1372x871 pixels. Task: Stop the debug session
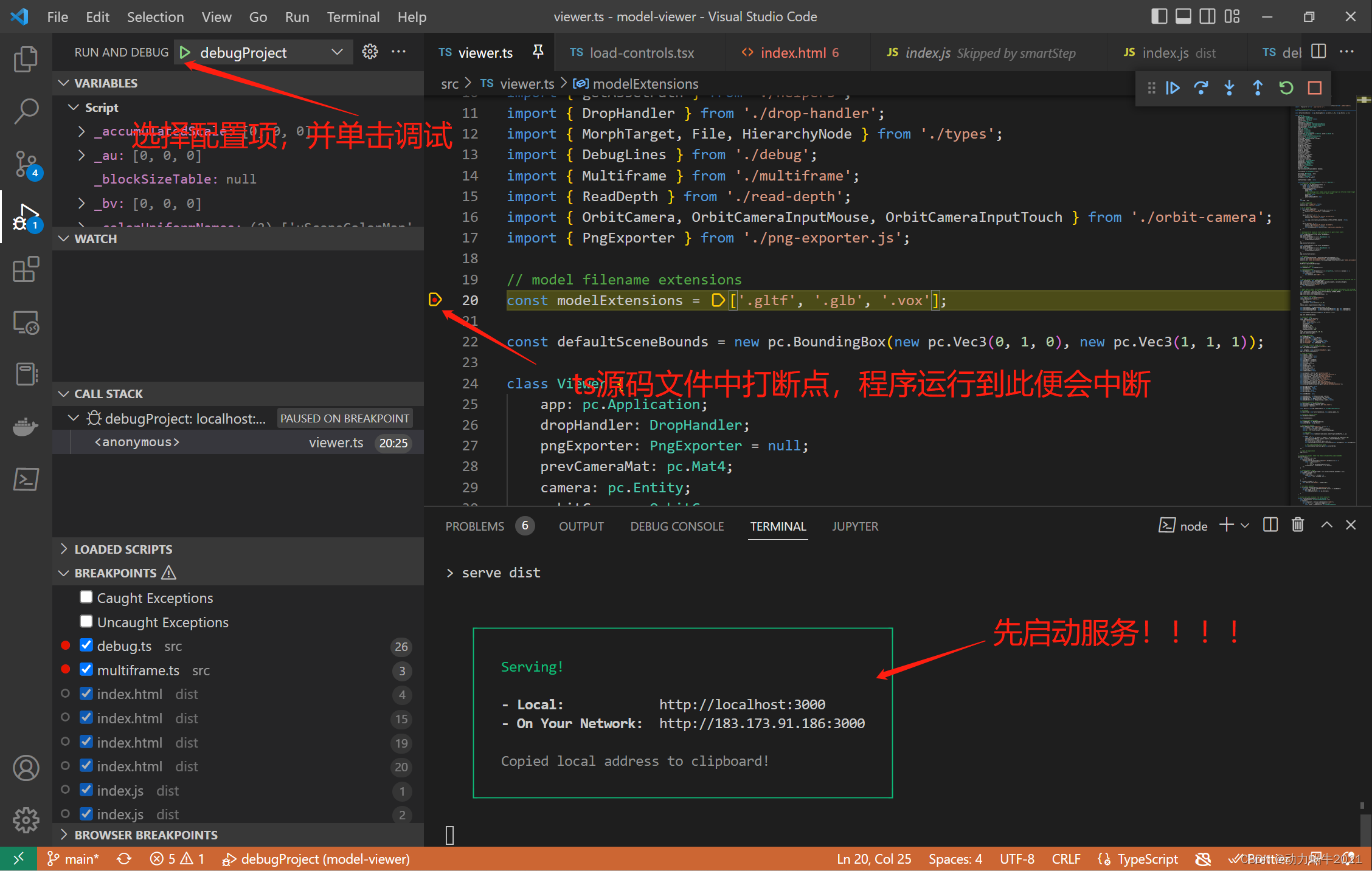pos(1315,88)
